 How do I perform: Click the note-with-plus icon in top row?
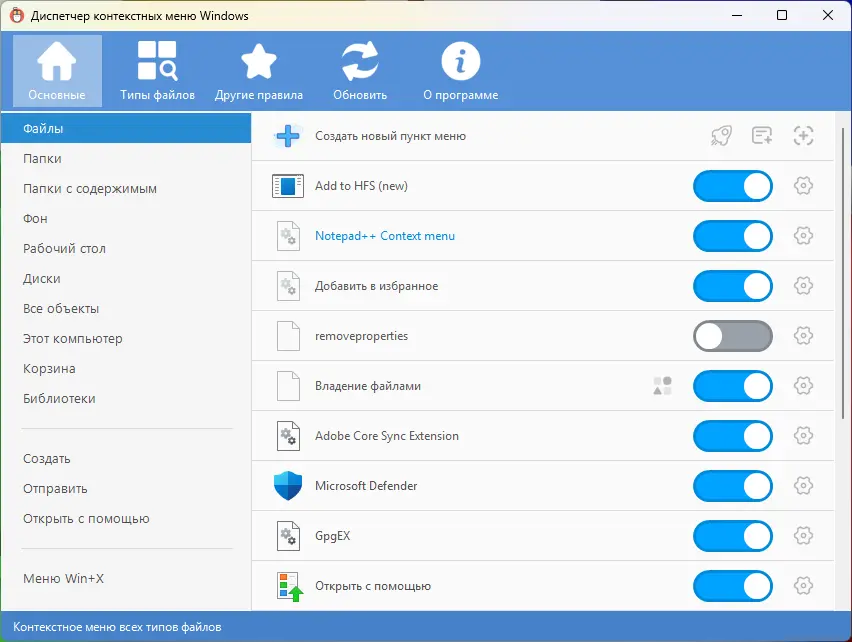(762, 136)
